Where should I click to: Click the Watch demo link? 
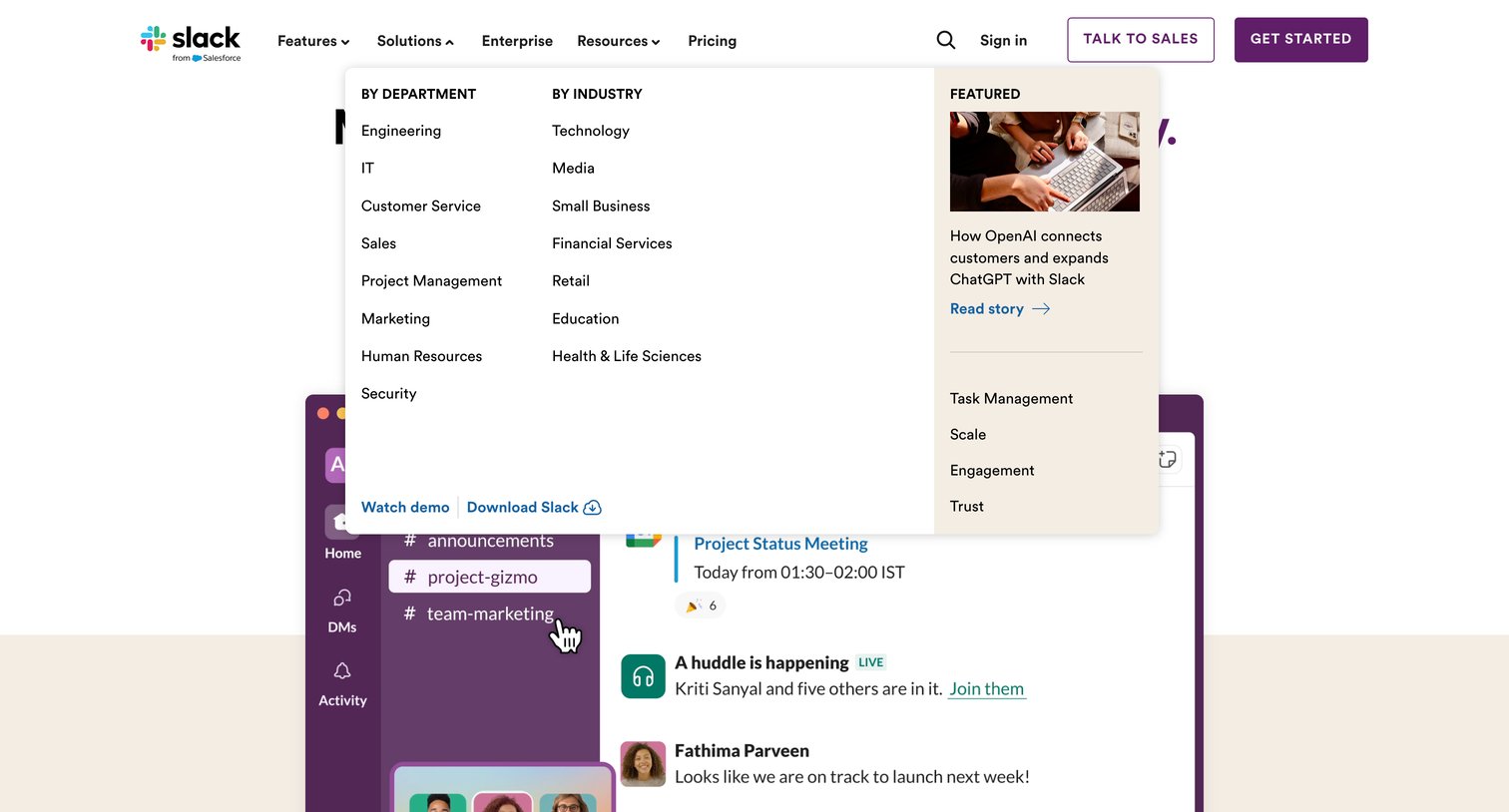point(405,507)
